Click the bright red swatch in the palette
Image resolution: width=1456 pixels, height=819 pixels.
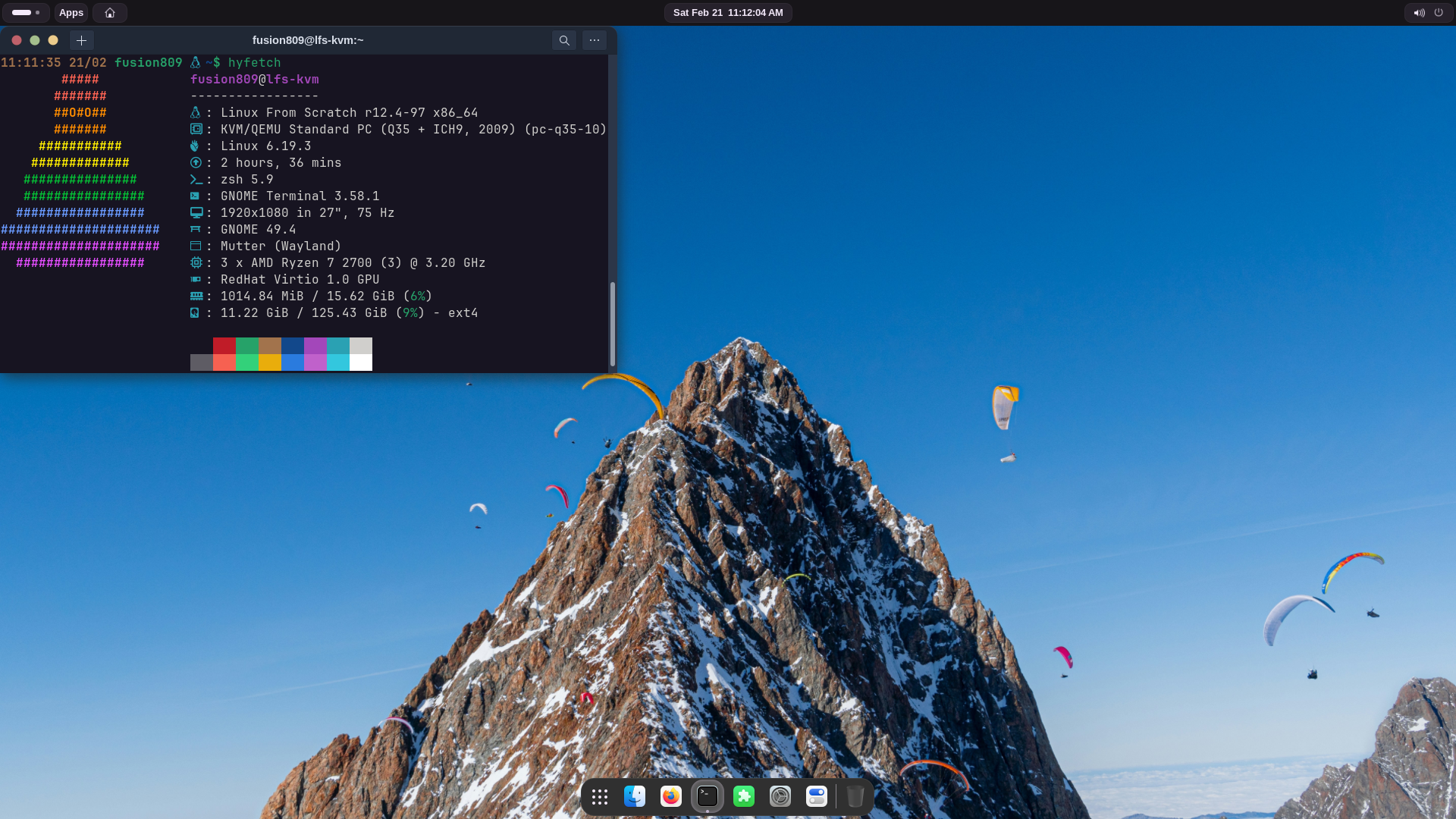click(x=224, y=362)
